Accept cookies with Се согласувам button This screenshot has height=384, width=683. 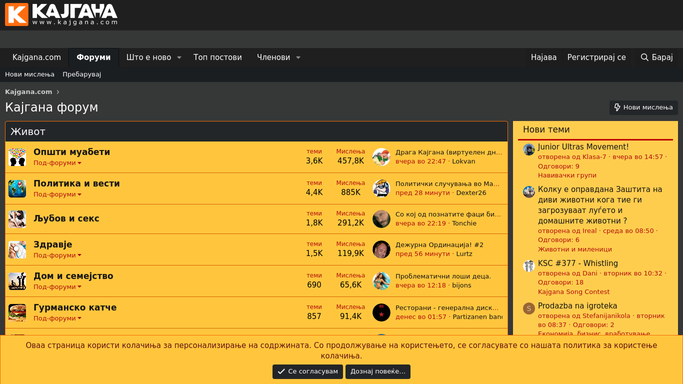pyautogui.click(x=308, y=371)
